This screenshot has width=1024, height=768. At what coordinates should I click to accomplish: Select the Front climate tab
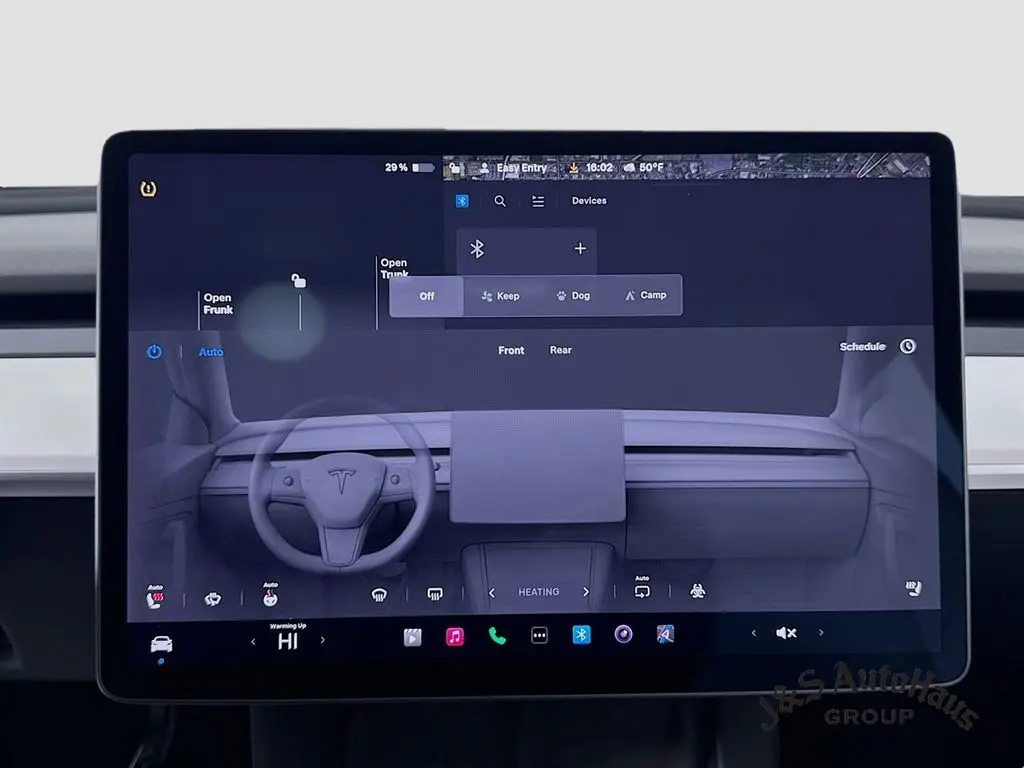(x=511, y=351)
